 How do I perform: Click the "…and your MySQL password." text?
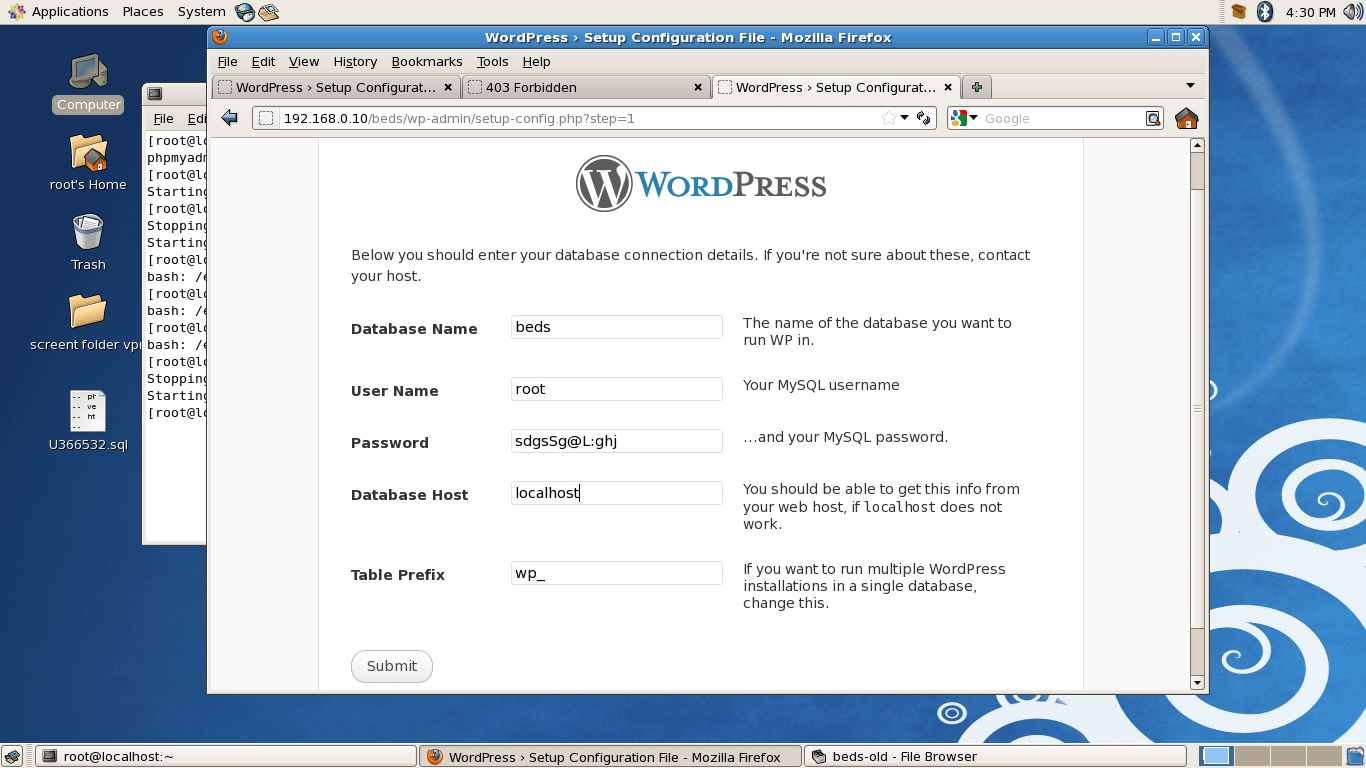tap(845, 437)
